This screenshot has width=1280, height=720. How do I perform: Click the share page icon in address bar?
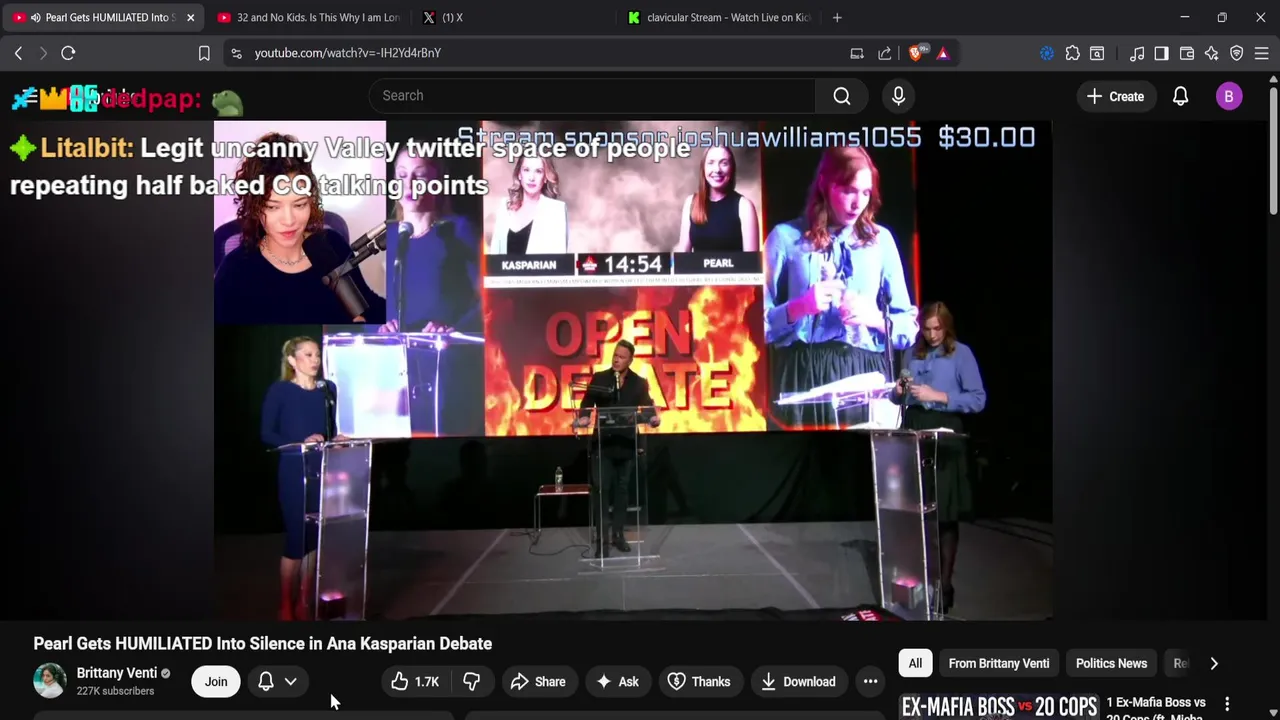pyautogui.click(x=885, y=53)
